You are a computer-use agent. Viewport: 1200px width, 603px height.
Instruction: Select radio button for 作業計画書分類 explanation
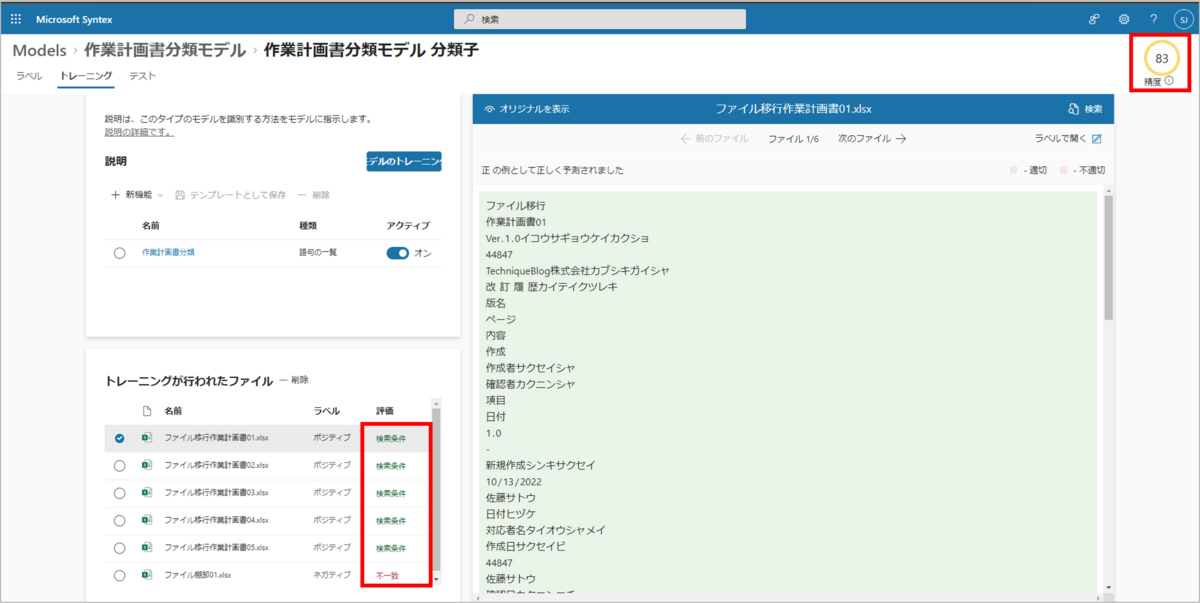120,253
